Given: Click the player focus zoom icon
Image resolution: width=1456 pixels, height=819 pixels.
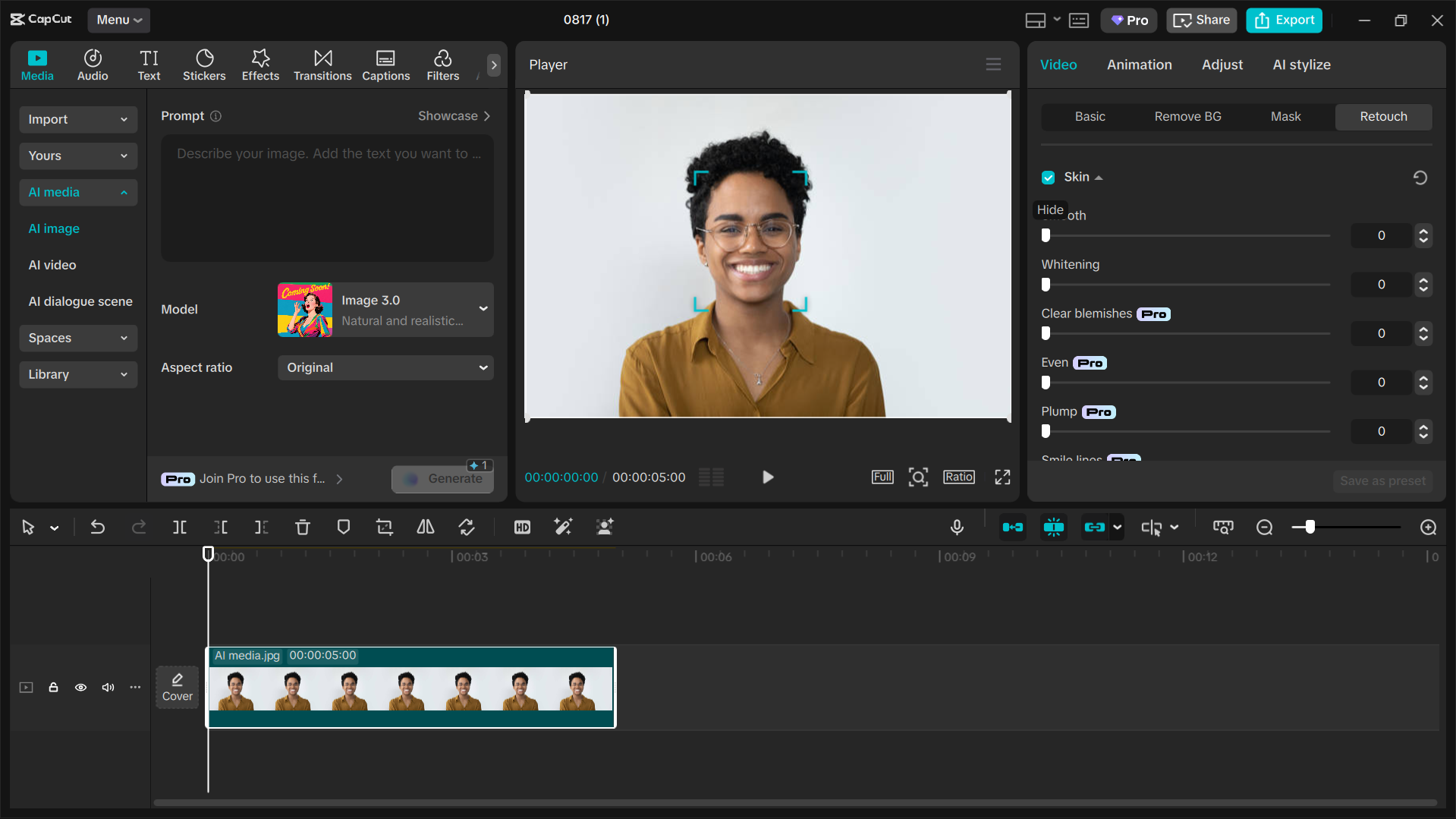Looking at the screenshot, I should tap(918, 477).
